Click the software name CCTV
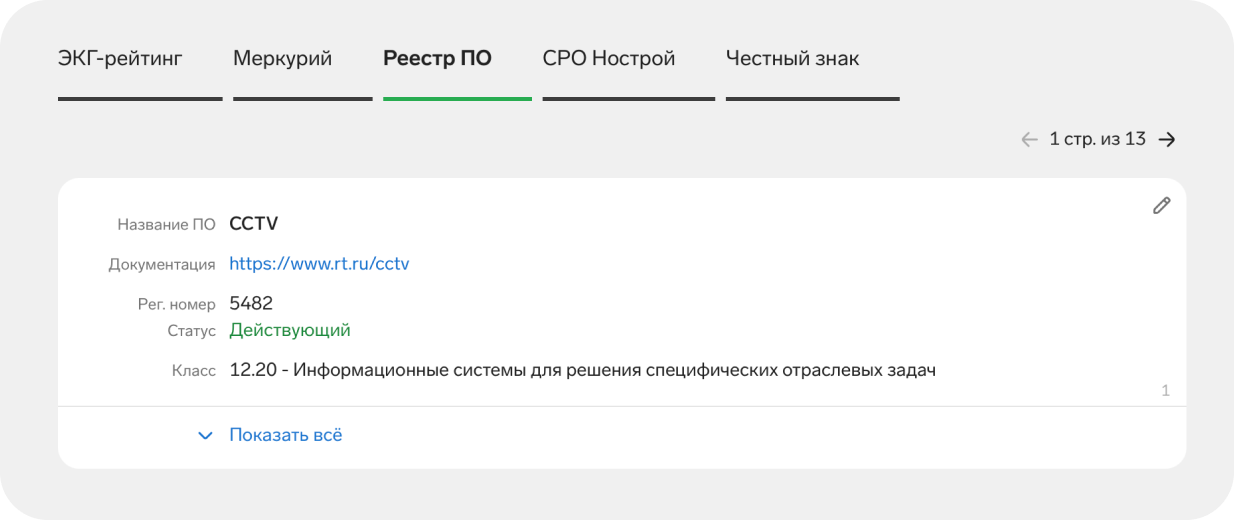The width and height of the screenshot is (1234, 520). tap(254, 224)
